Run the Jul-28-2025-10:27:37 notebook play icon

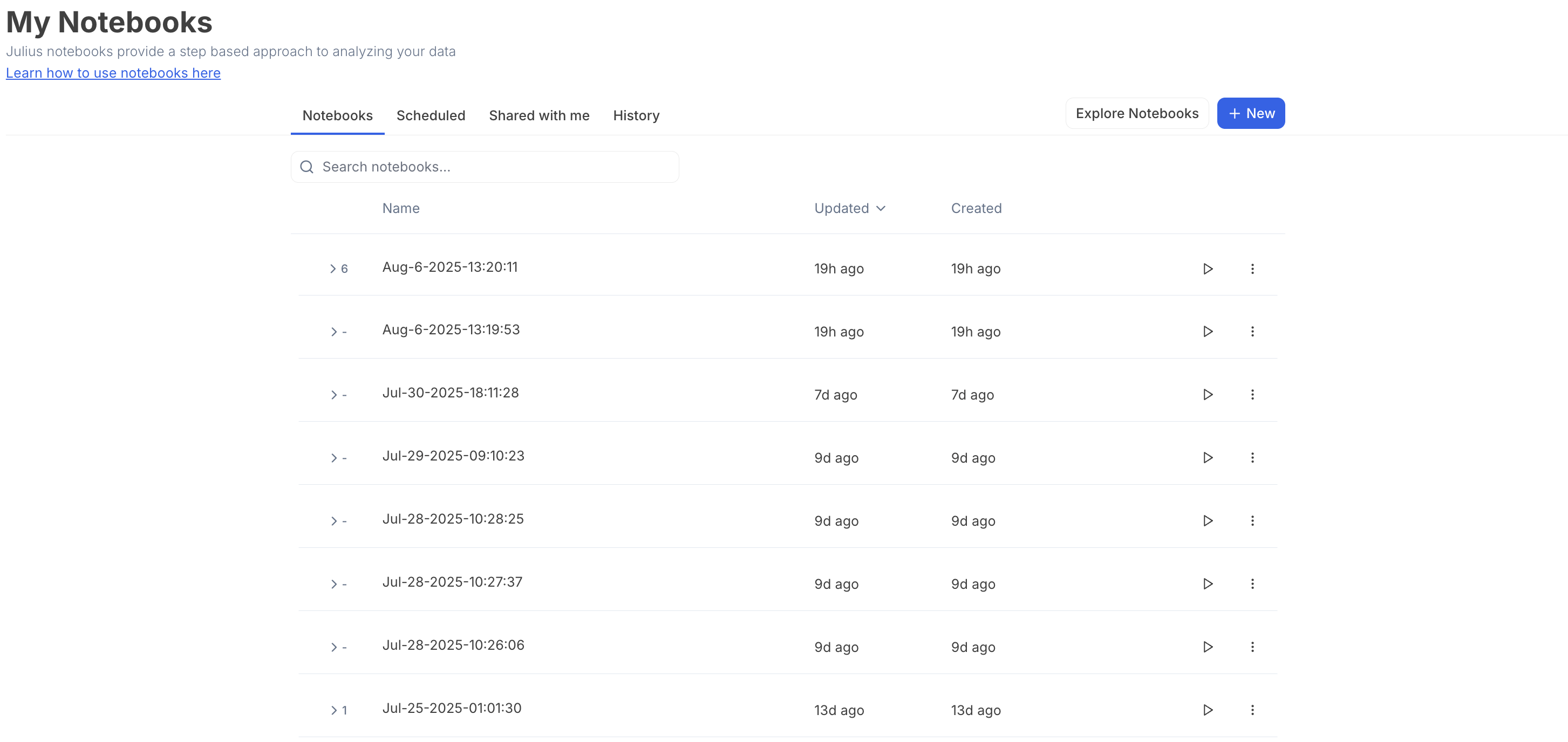point(1208,584)
